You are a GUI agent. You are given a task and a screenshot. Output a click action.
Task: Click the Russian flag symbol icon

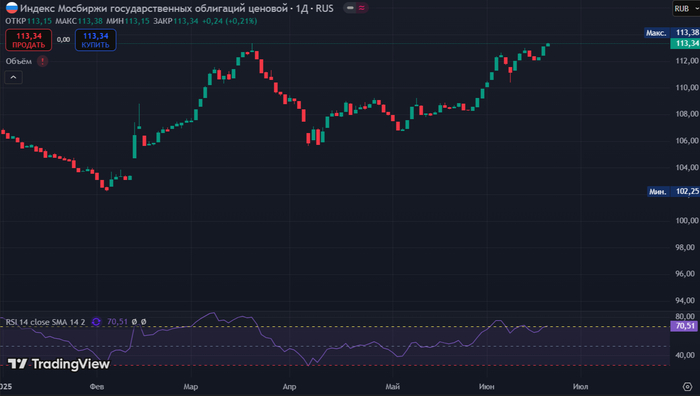(x=12, y=8)
